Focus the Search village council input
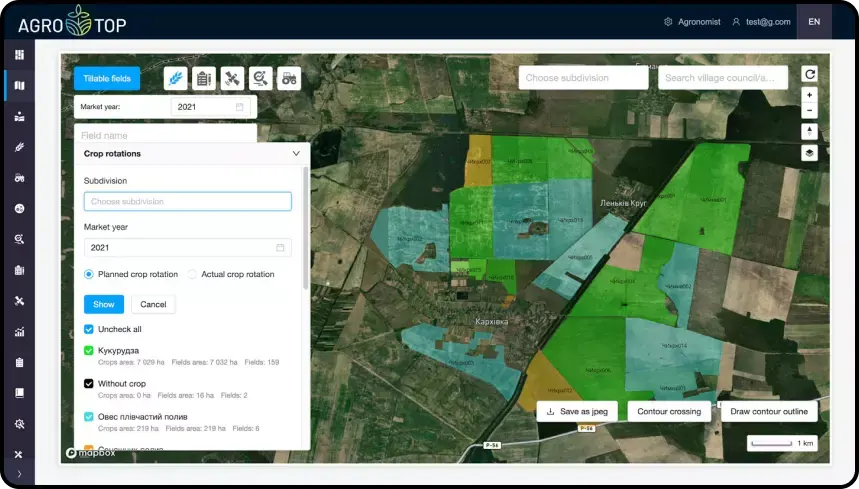Image resolution: width=859 pixels, height=489 pixels. [x=723, y=78]
